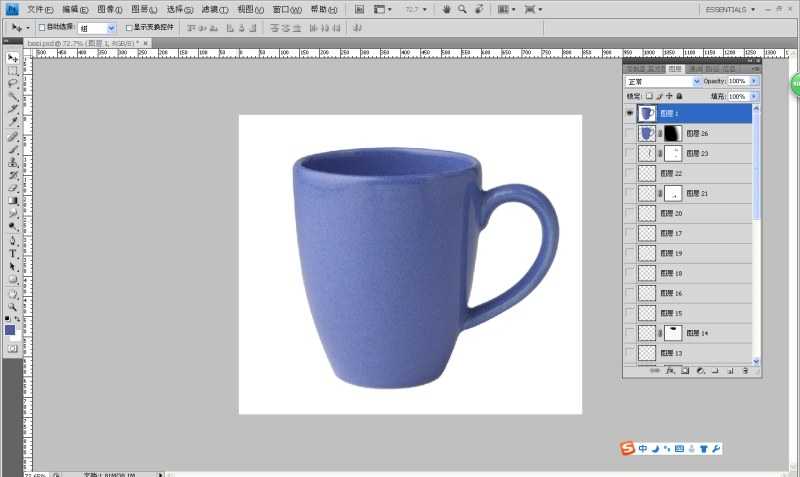Viewport: 800px width, 477px height.
Task: Enable the 显示变换控件 checkbox
Action: click(x=128, y=28)
